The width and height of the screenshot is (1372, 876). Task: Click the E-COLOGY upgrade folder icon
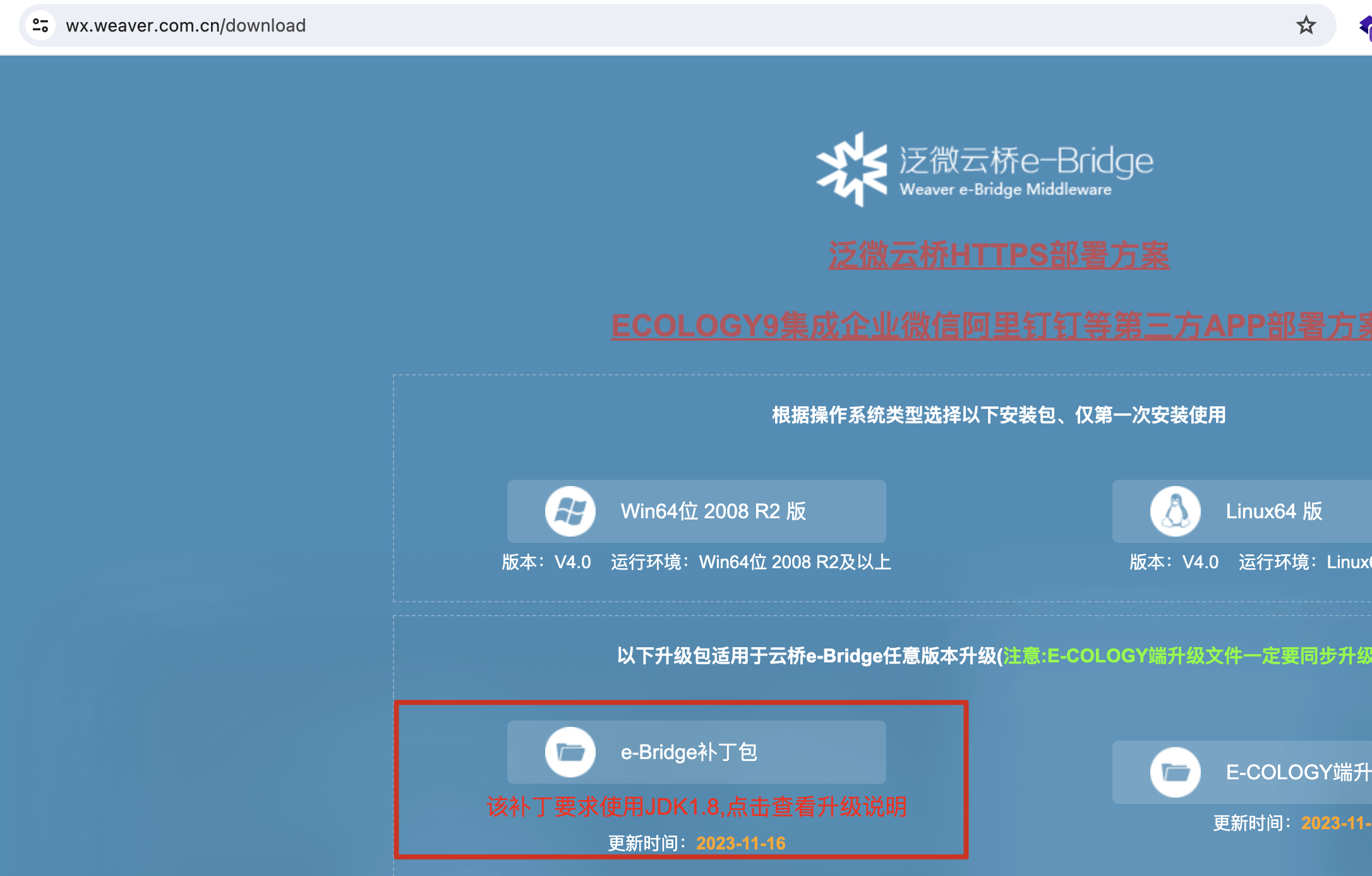1175,772
